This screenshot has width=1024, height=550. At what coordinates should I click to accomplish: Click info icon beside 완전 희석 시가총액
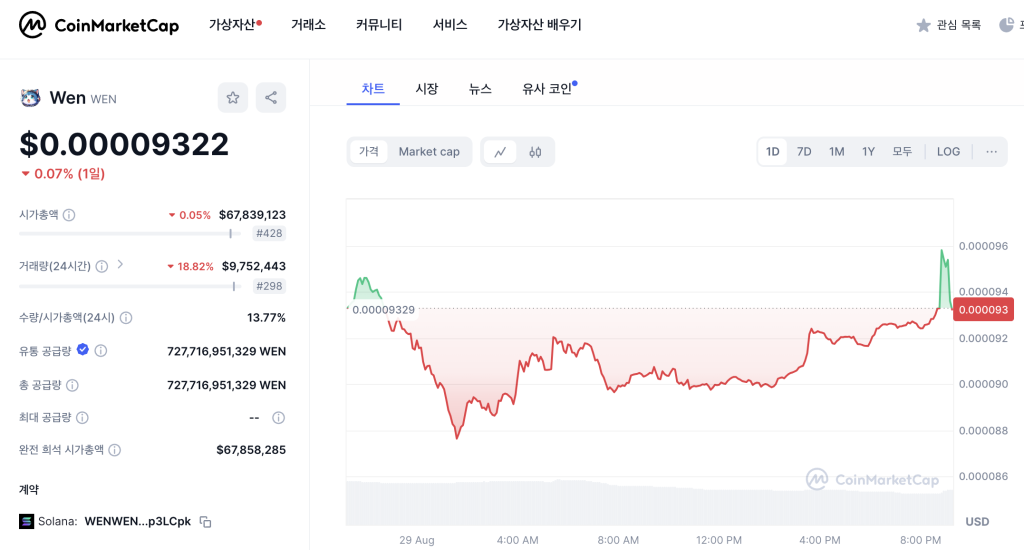(114, 450)
